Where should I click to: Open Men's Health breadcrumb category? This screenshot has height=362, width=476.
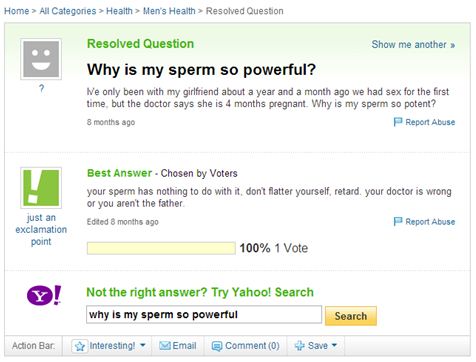point(169,11)
